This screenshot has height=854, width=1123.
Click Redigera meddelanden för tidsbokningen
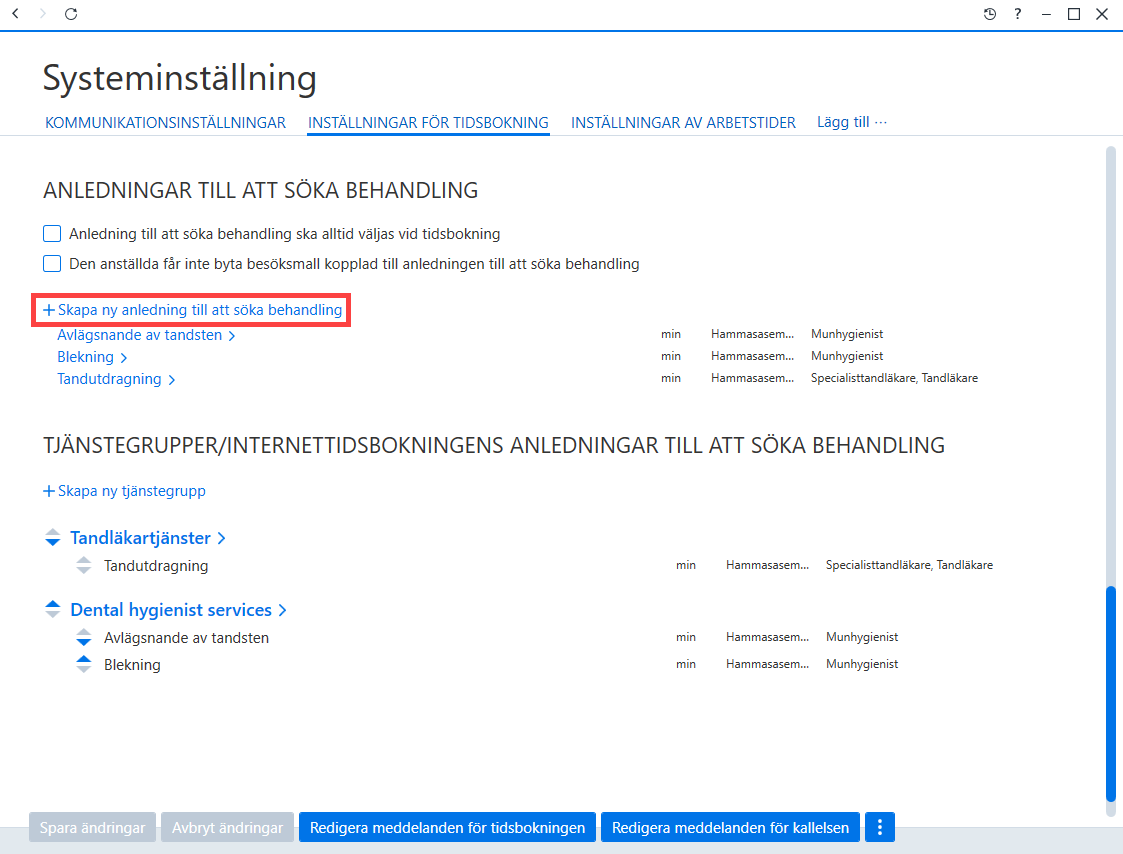point(448,827)
